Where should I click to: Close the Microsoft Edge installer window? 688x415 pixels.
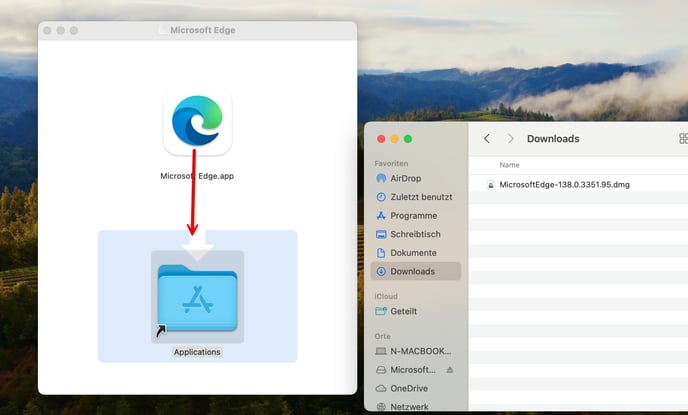pyautogui.click(x=47, y=30)
